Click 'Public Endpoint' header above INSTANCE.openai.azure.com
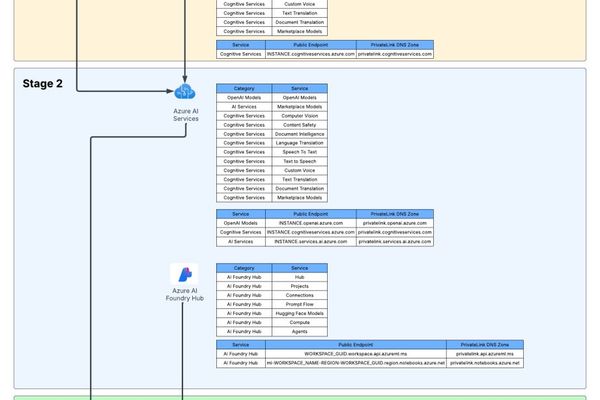The image size is (600, 400). [x=311, y=214]
